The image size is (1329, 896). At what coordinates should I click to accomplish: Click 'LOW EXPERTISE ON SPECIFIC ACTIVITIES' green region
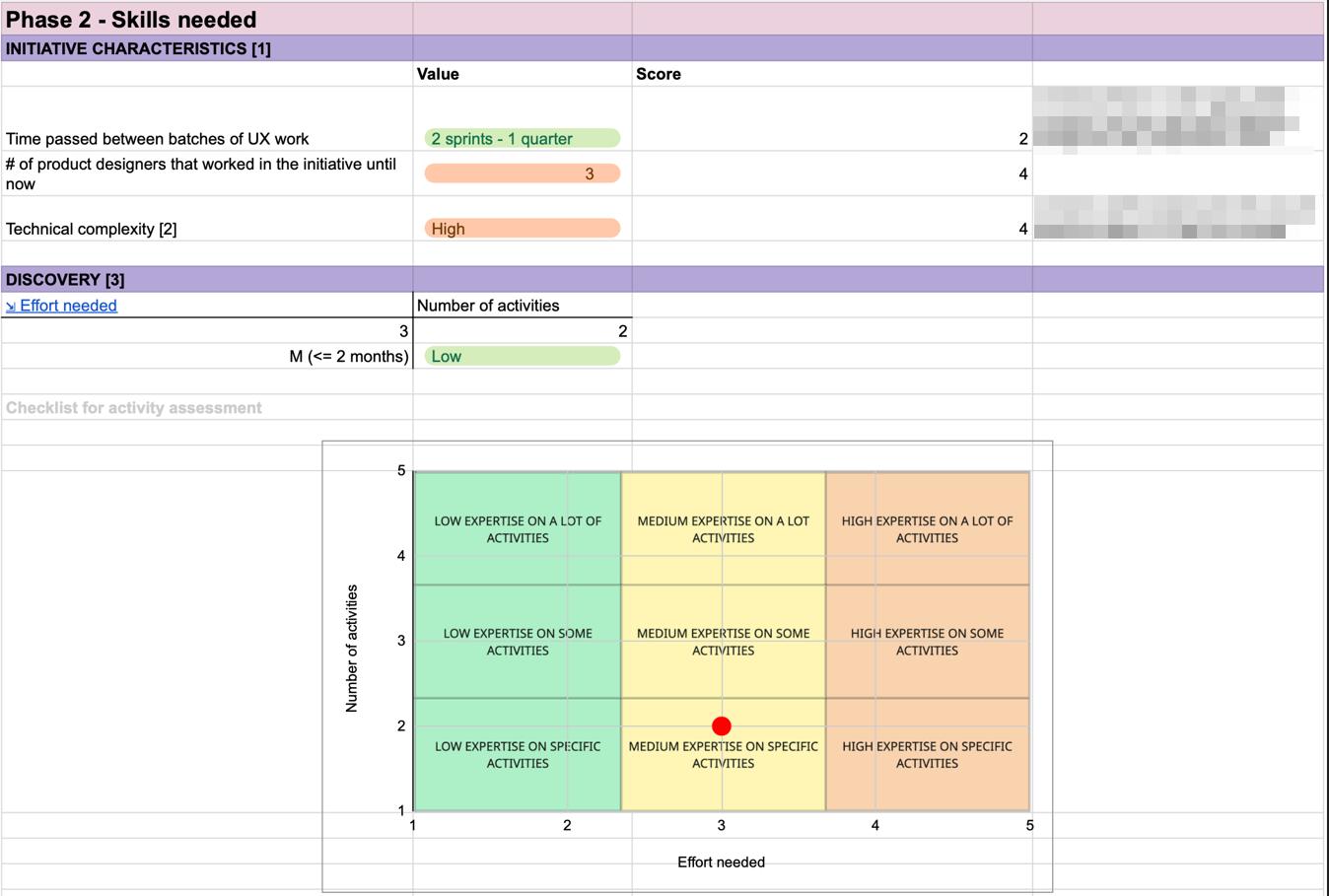[x=518, y=755]
